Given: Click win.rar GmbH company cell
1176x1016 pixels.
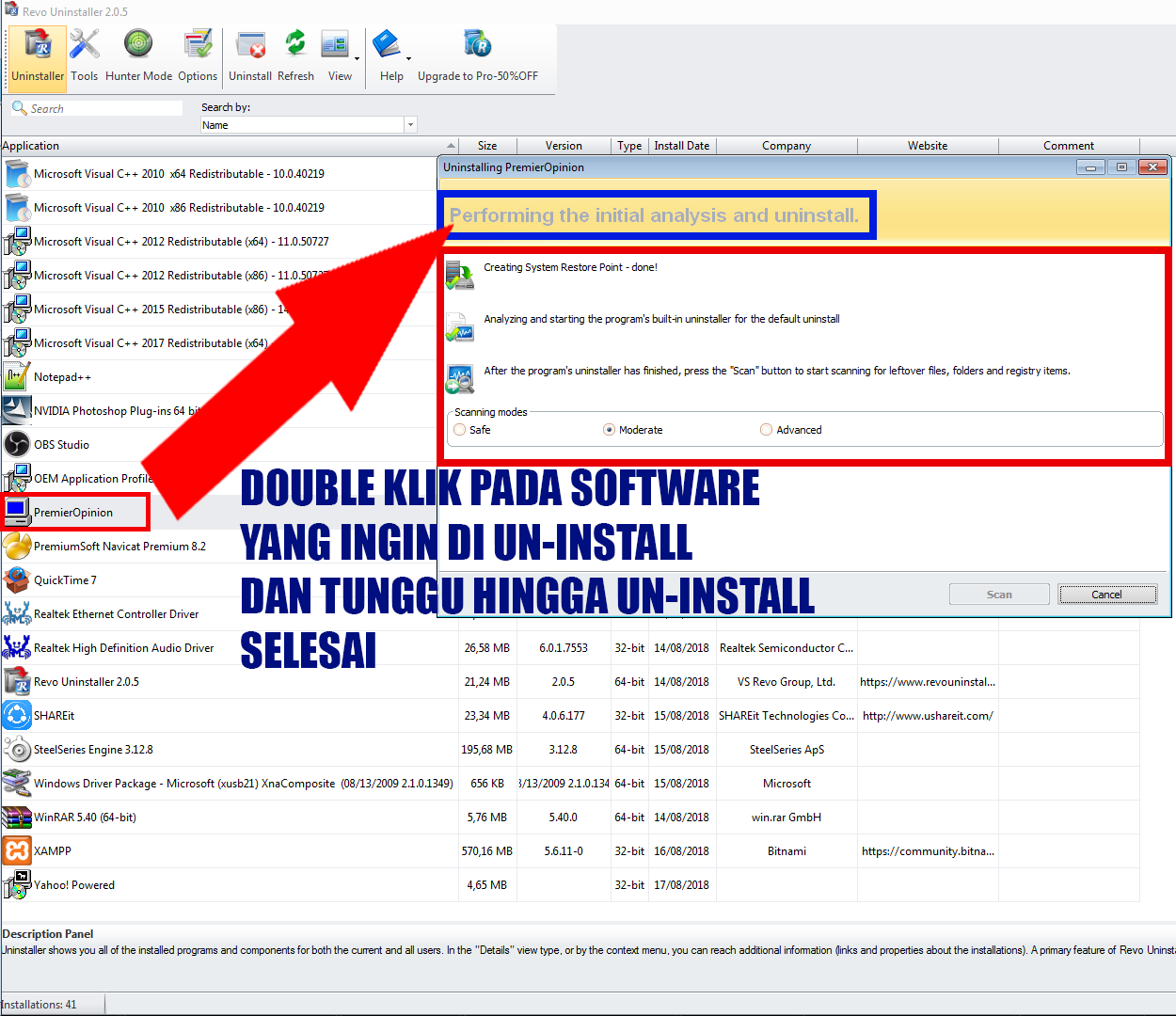Looking at the screenshot, I should point(787,818).
